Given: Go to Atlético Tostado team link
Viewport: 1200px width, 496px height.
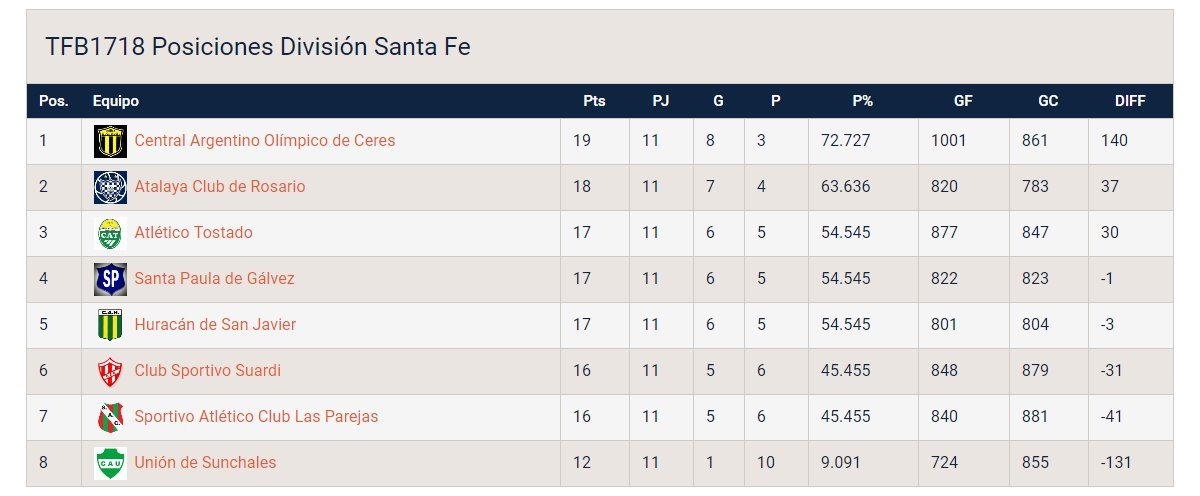Looking at the screenshot, I should pyautogui.click(x=193, y=233).
